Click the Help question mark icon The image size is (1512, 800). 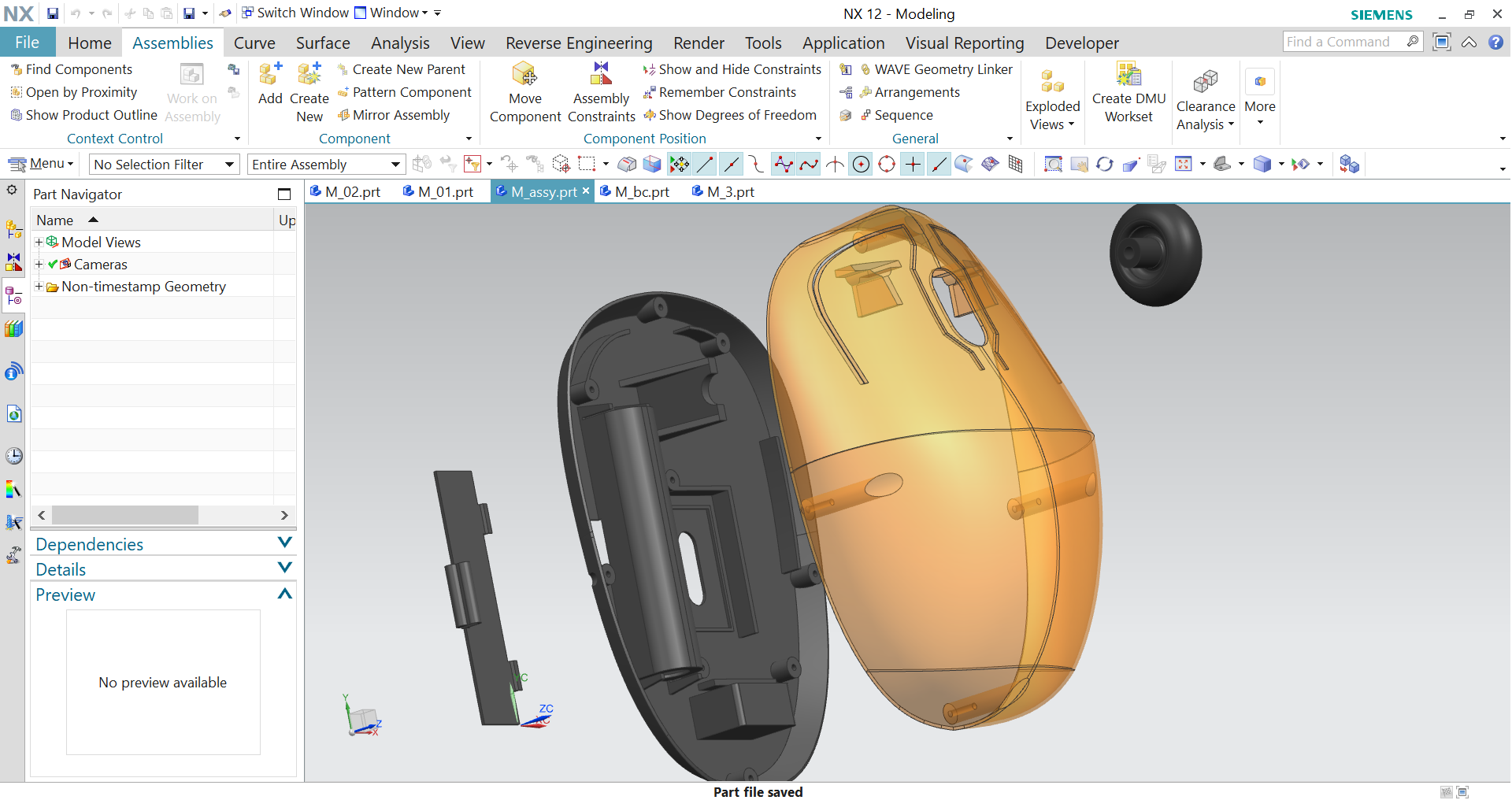coord(1495,43)
